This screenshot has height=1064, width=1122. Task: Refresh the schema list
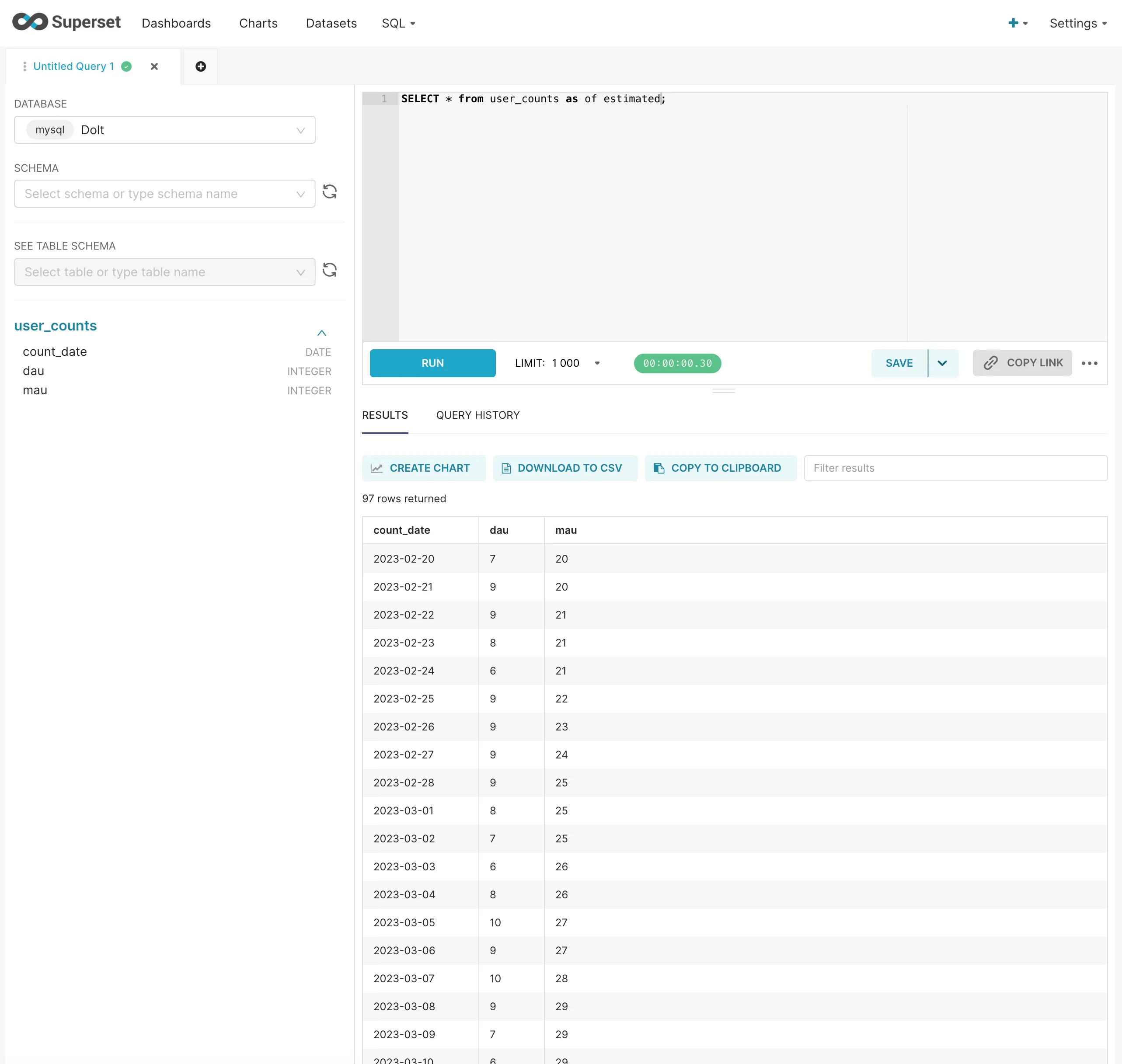330,192
